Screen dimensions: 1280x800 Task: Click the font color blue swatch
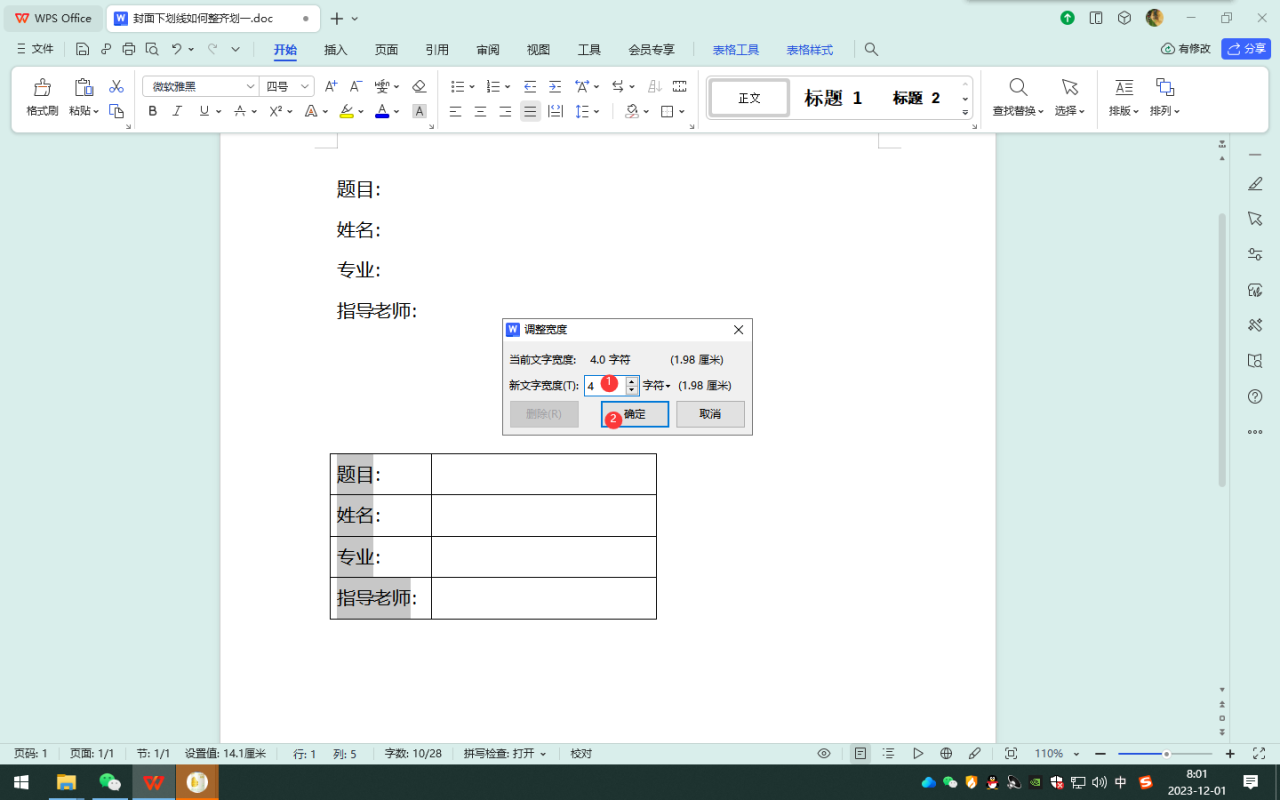382,111
